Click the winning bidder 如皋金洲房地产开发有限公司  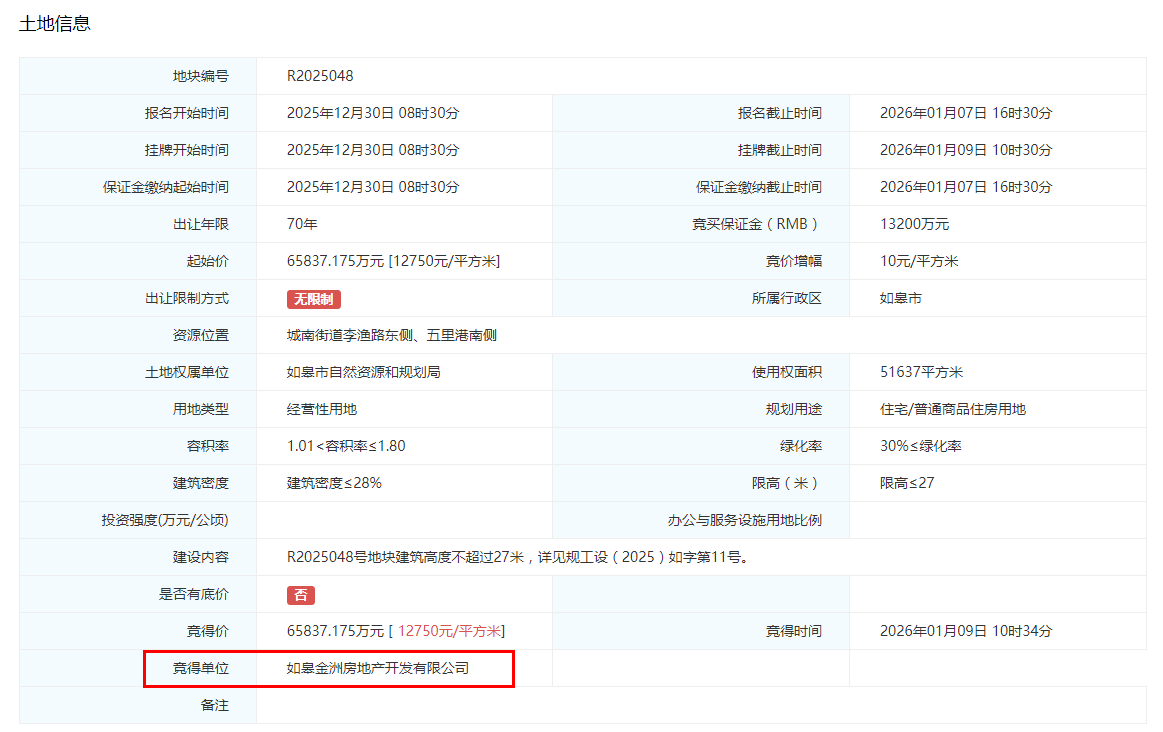[x=377, y=668]
